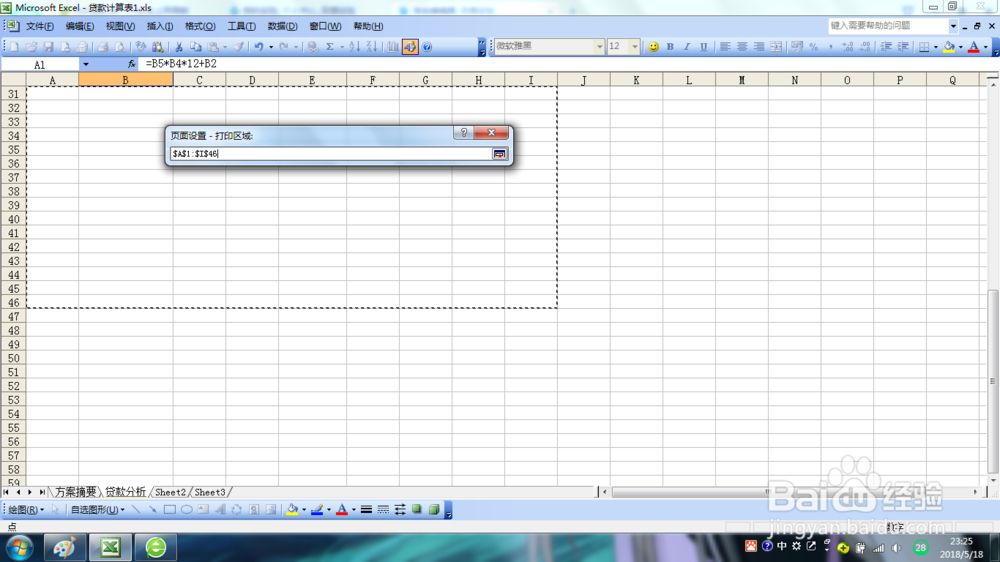
Task: Launch the Chart Wizard
Action: pos(393,47)
